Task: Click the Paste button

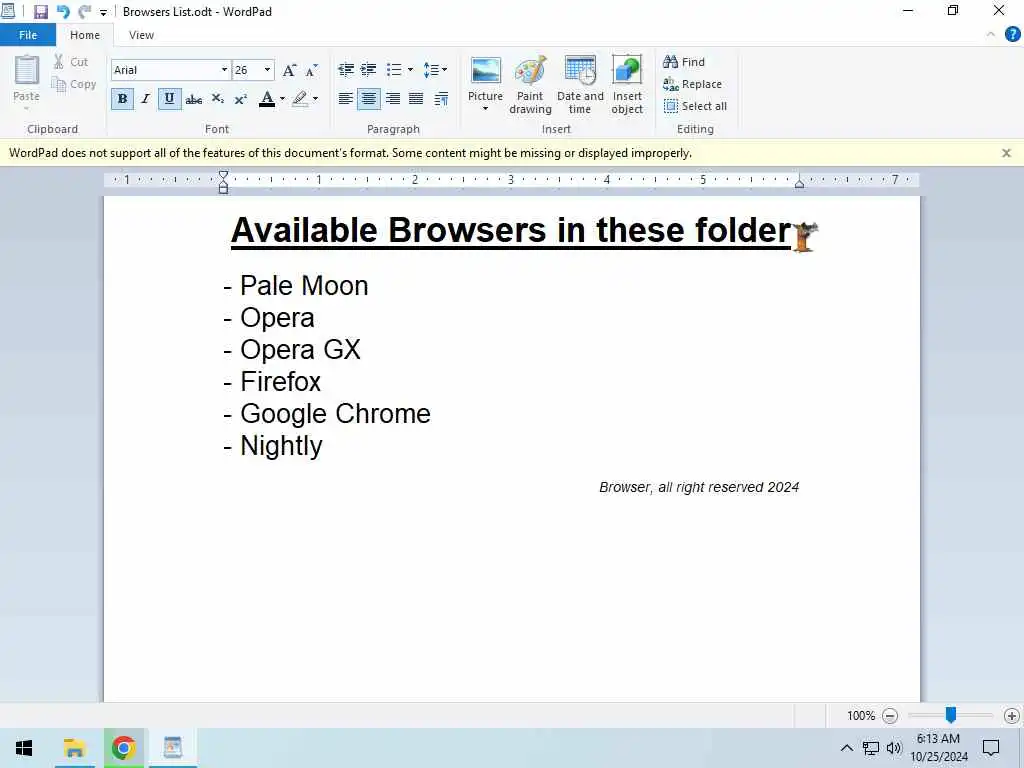Action: (27, 81)
